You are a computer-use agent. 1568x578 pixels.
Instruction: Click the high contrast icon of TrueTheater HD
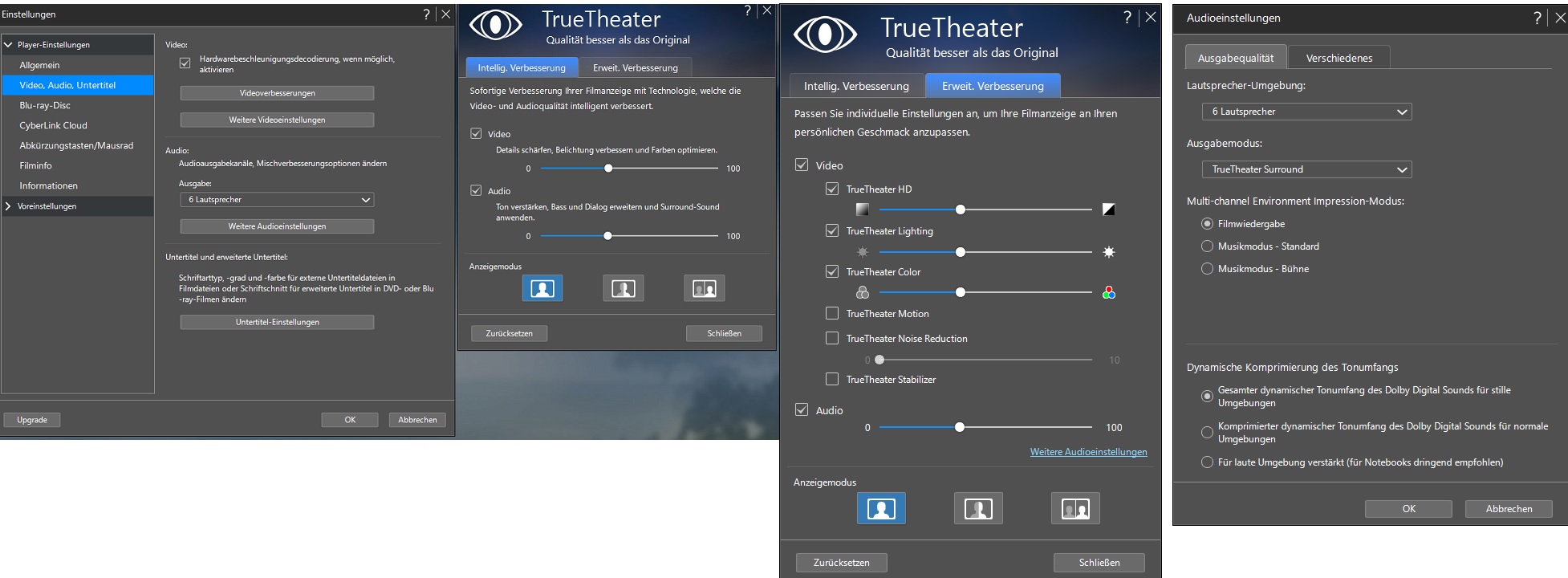click(1108, 210)
